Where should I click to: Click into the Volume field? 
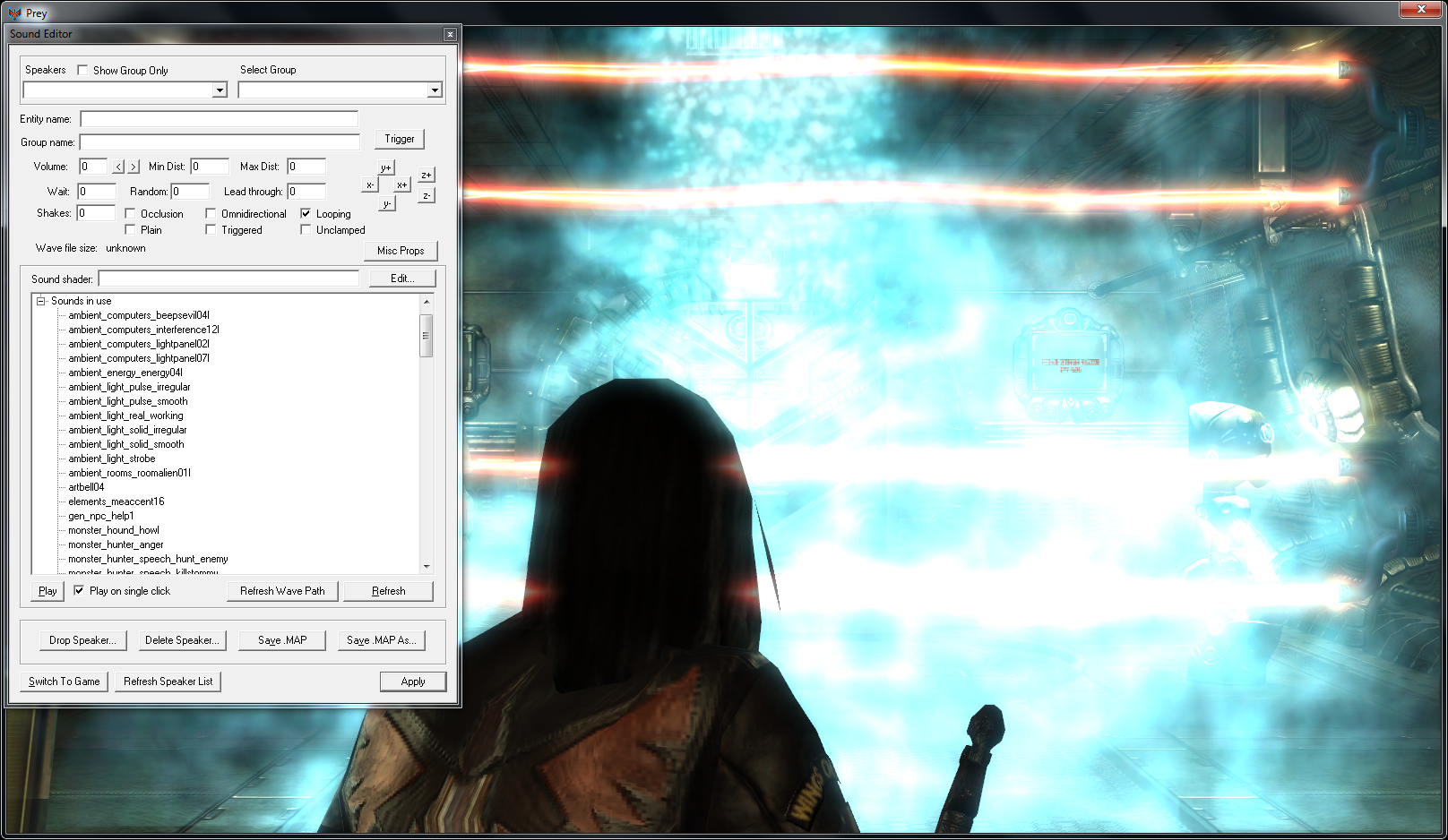(x=93, y=167)
